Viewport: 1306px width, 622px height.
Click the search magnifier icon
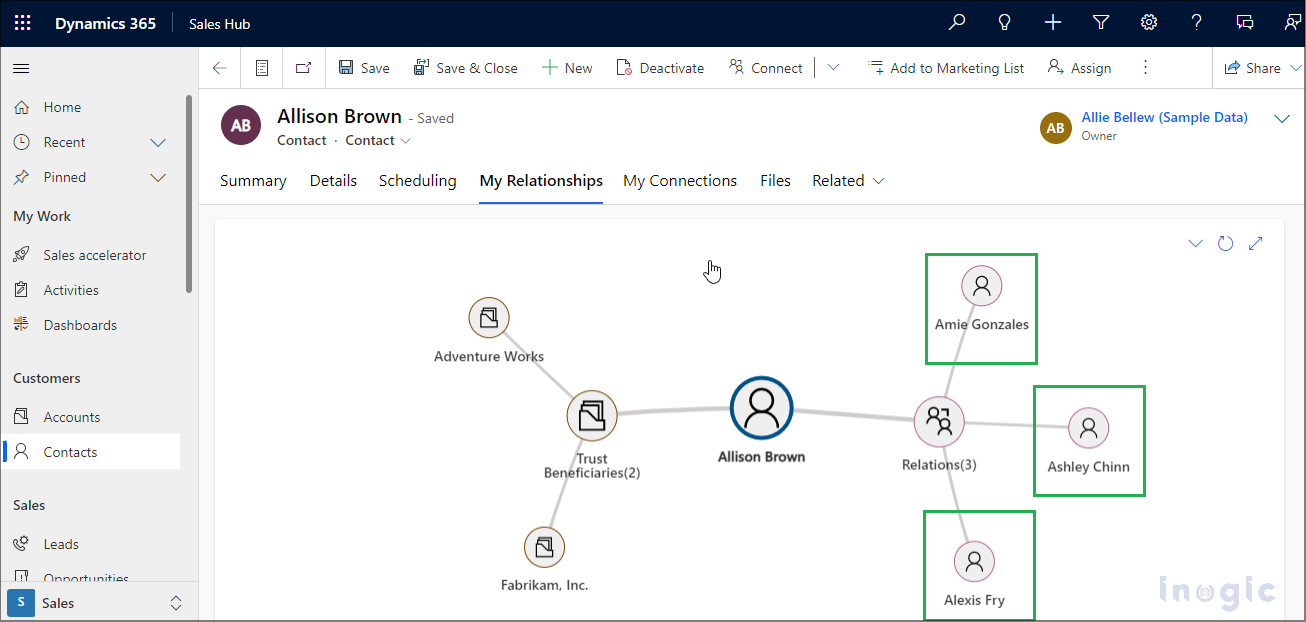point(957,23)
